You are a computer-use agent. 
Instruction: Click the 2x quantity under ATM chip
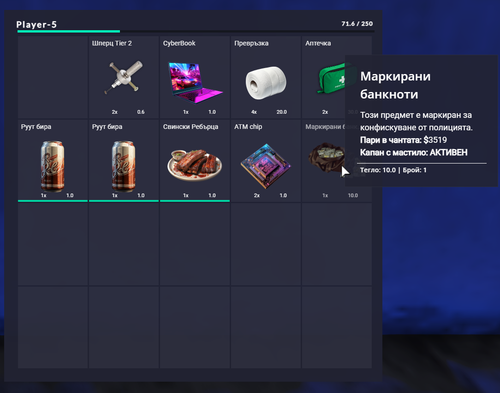click(x=257, y=195)
